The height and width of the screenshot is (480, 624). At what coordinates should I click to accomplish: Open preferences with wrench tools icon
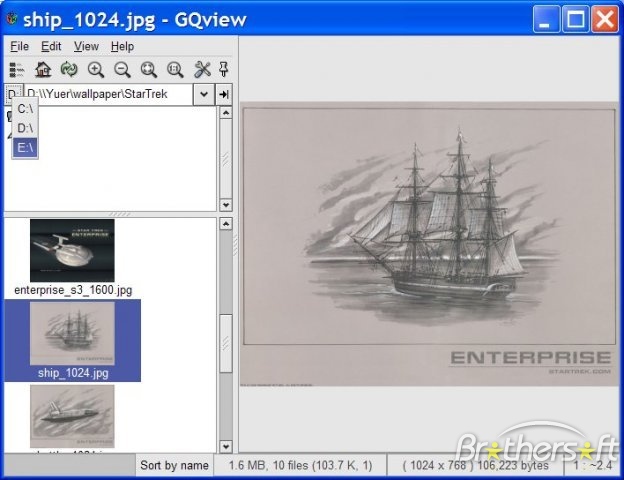202,70
